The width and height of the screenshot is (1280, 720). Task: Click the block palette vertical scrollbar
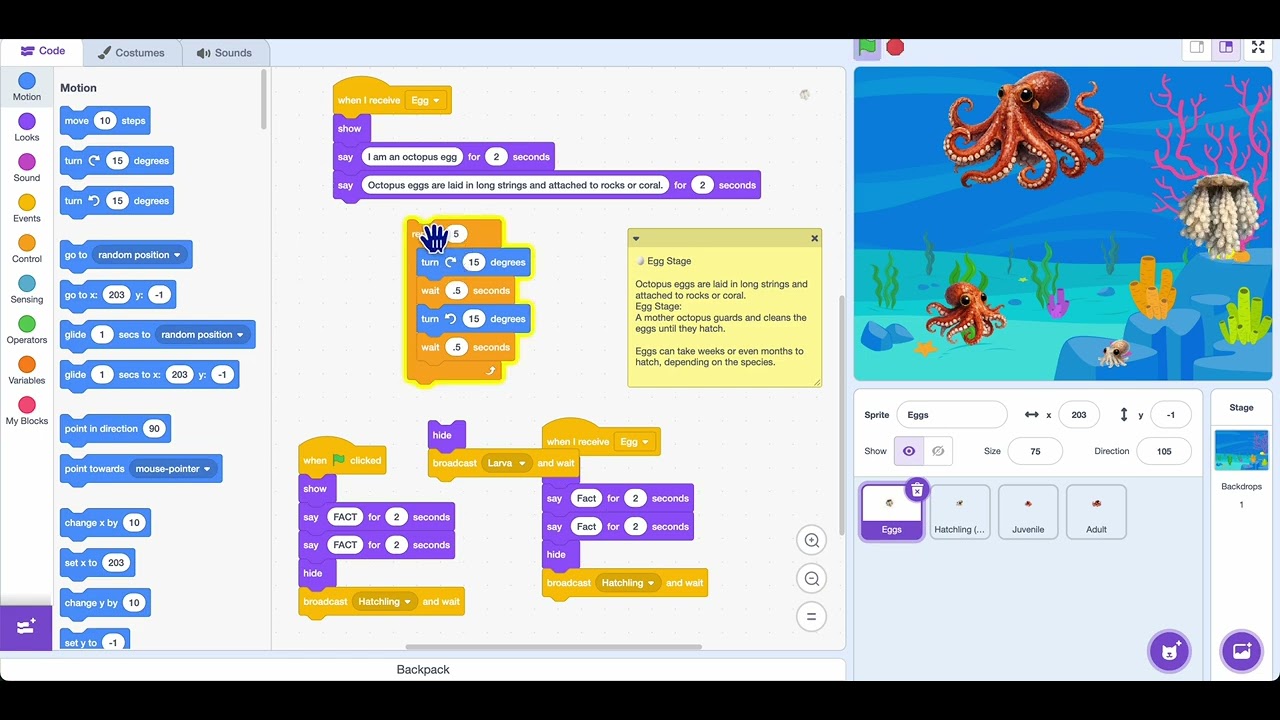264,100
